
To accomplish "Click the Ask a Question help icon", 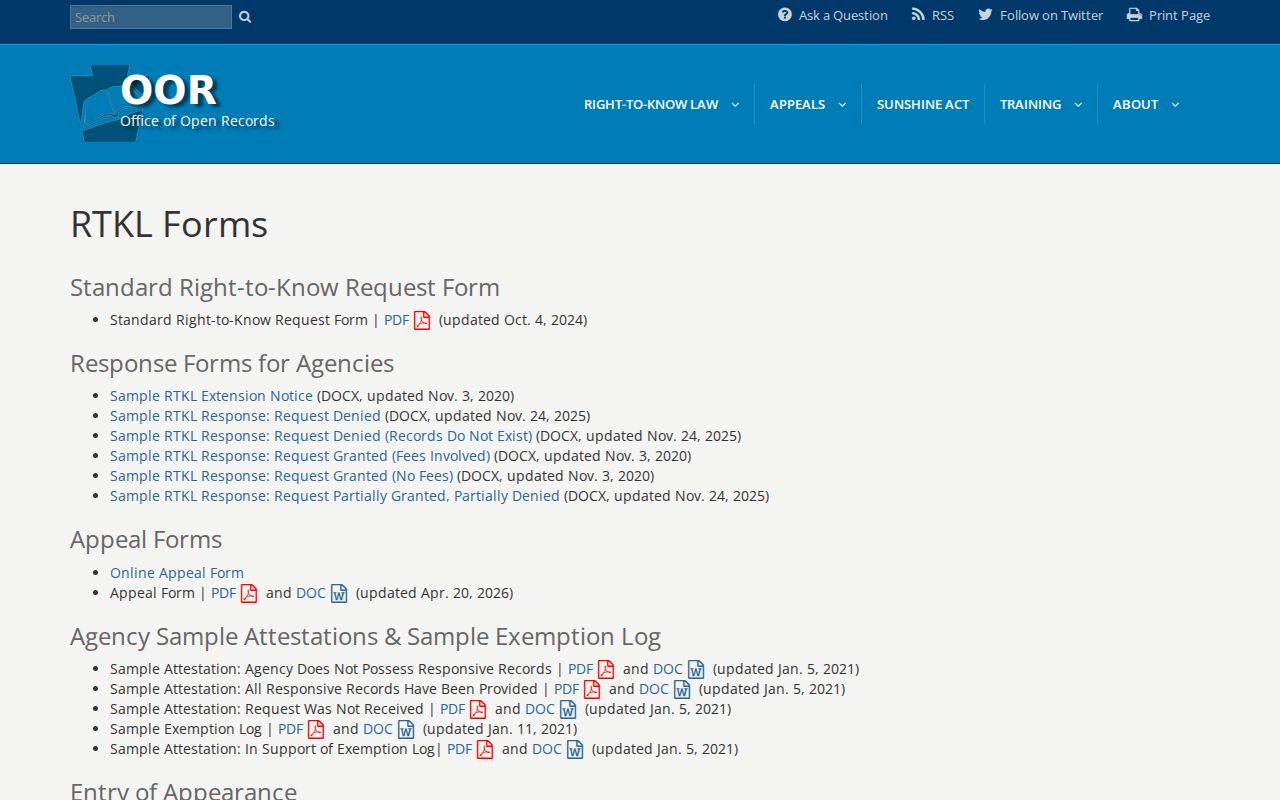I will click(785, 15).
